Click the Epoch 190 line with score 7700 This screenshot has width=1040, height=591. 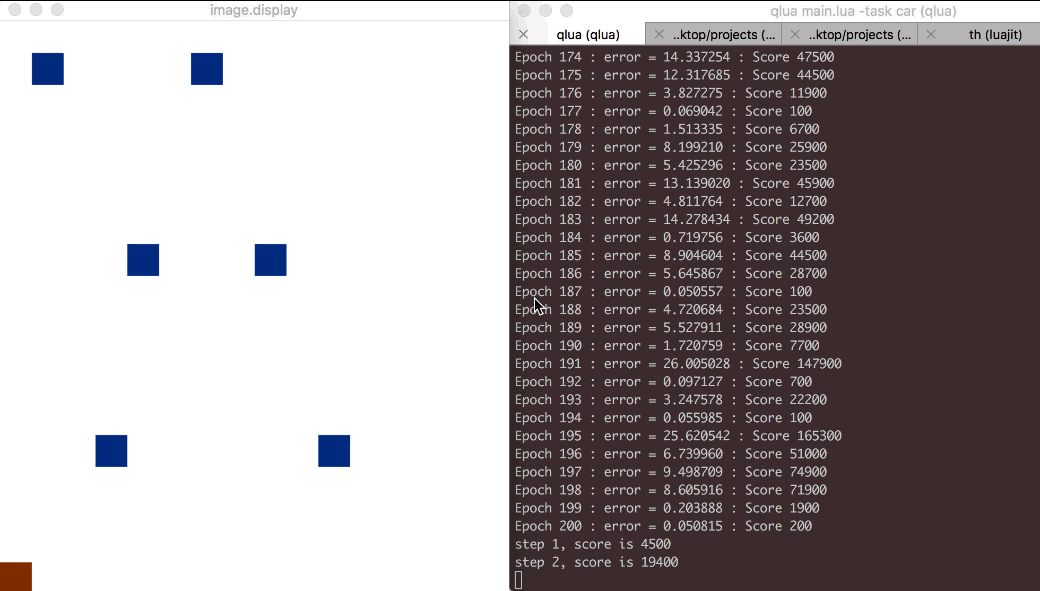tap(667, 346)
